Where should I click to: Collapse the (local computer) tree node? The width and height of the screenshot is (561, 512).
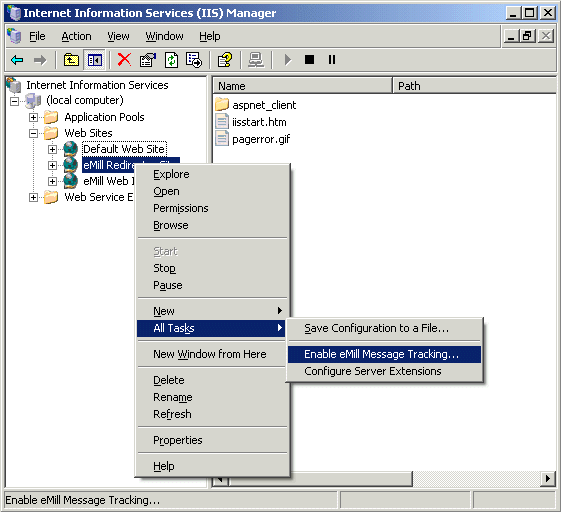tap(14, 102)
